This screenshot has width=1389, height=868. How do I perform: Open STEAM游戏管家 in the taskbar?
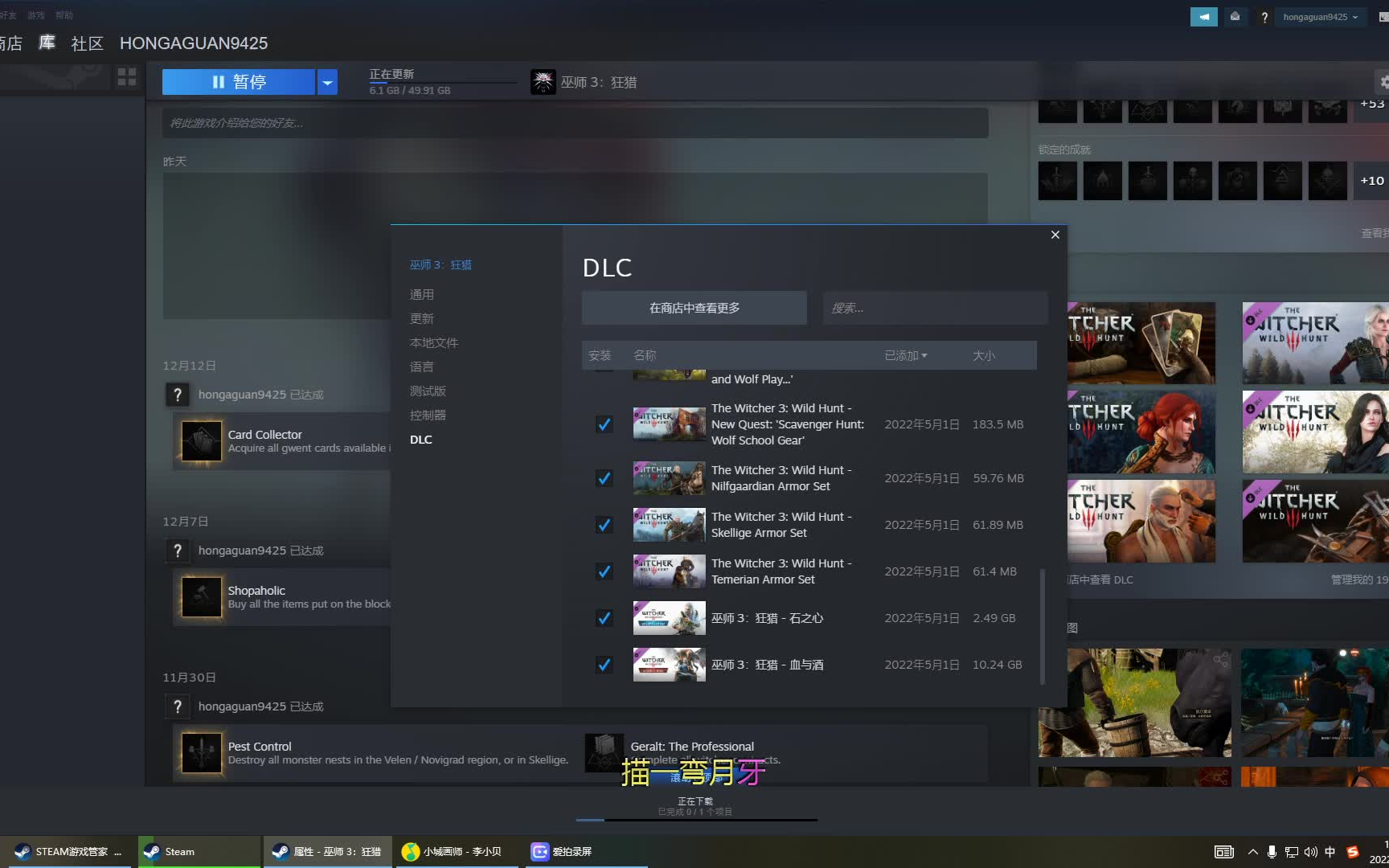click(x=68, y=852)
